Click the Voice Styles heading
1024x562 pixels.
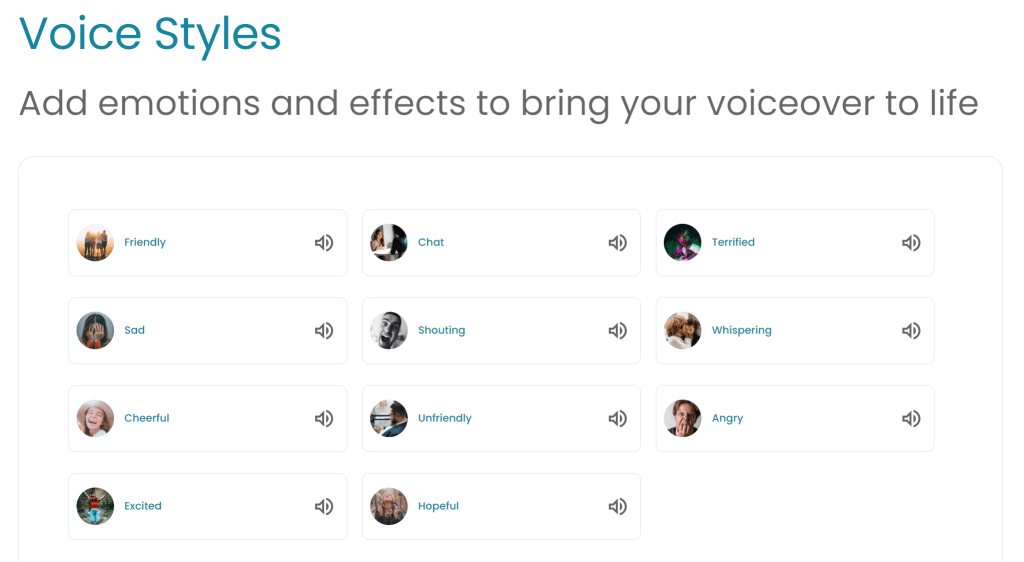pos(151,34)
